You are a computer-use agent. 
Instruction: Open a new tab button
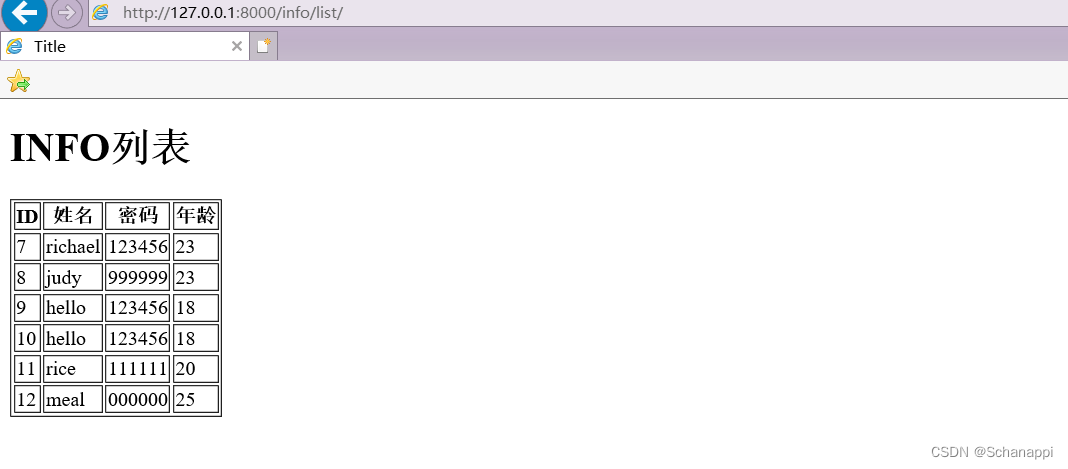(x=264, y=46)
